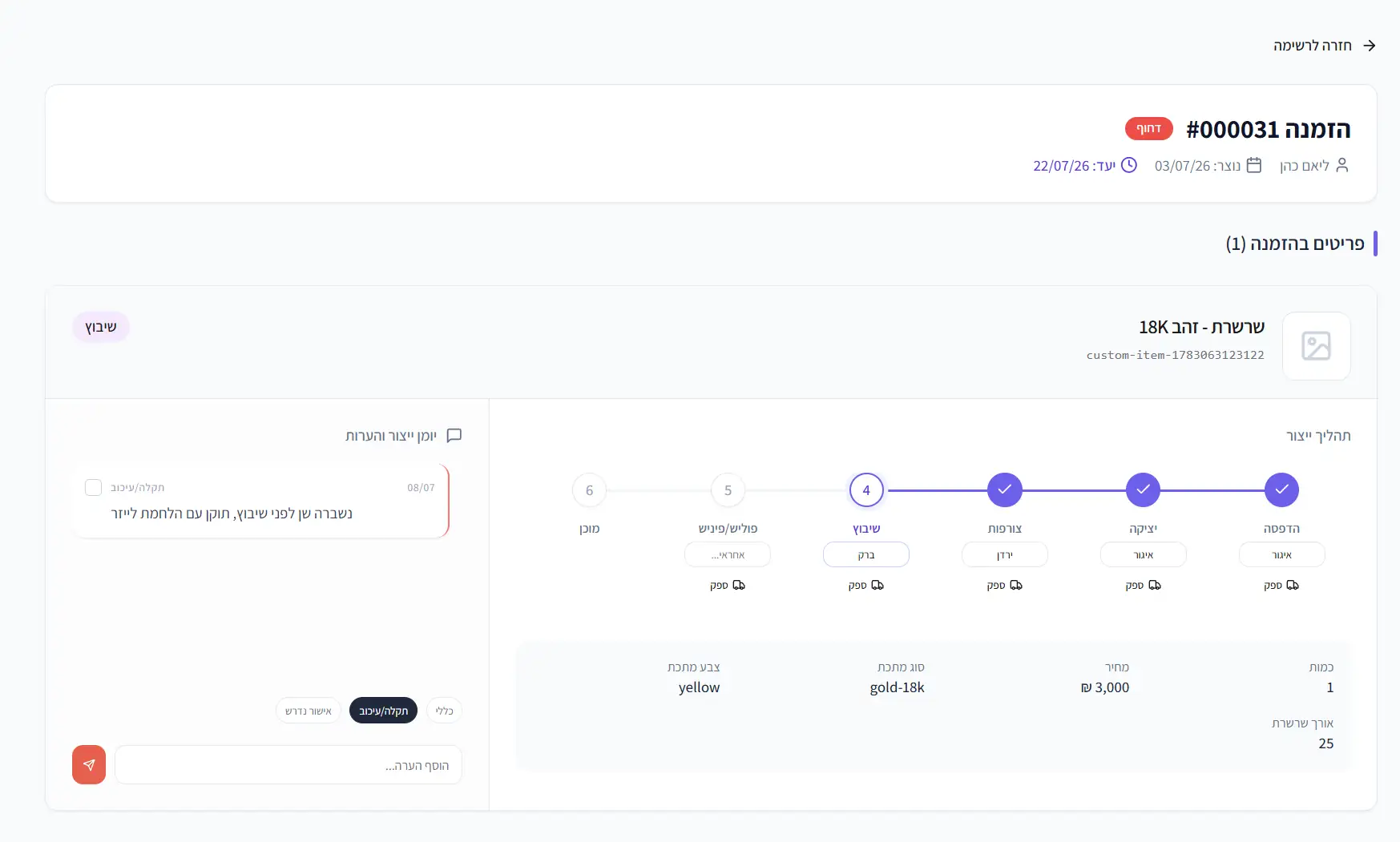Open the ברק assignee dropdown under שיבוץ
The width and height of the screenshot is (1400, 842).
[865, 554]
